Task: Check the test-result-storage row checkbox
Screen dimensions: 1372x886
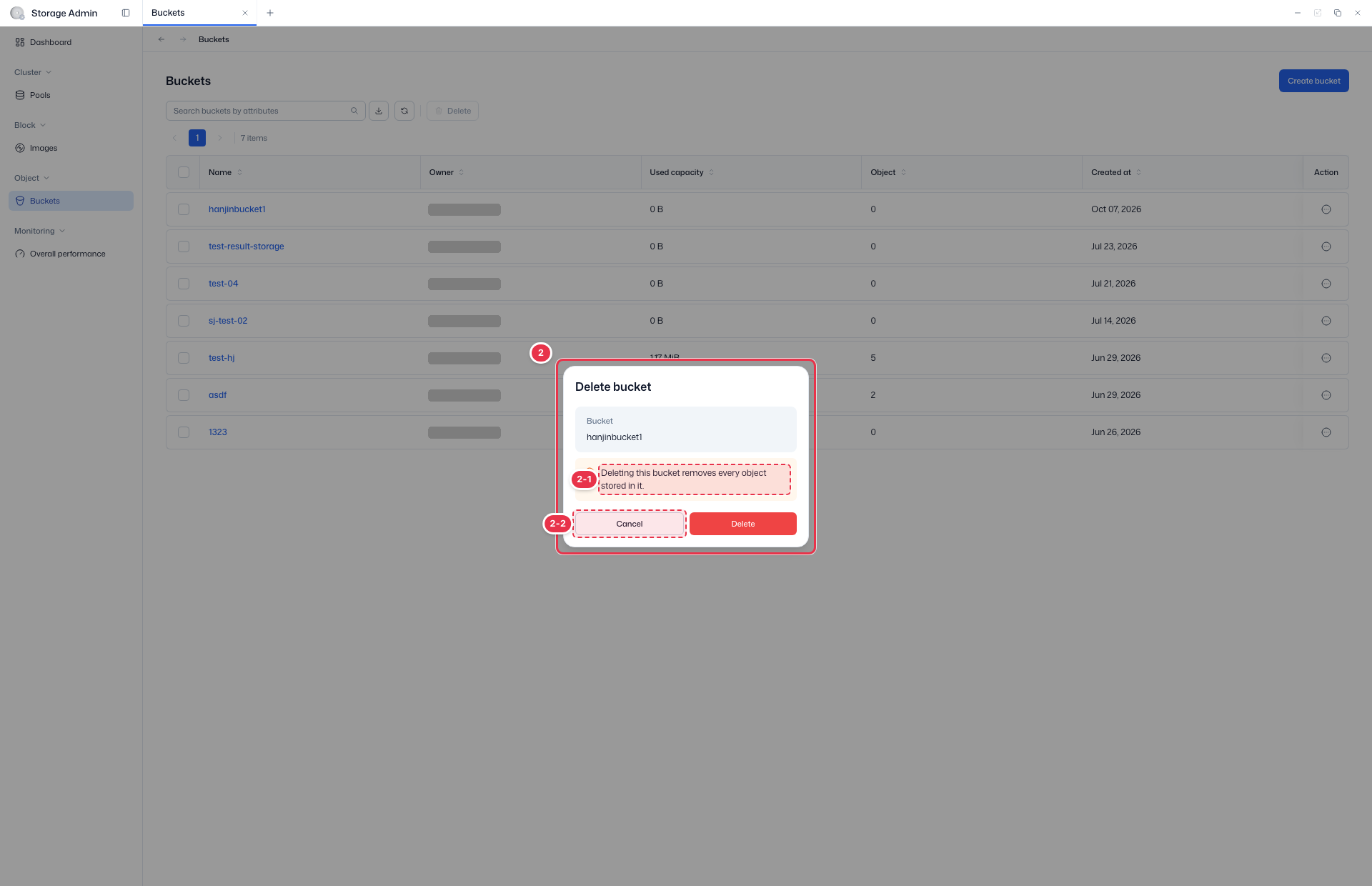Action: click(x=184, y=247)
